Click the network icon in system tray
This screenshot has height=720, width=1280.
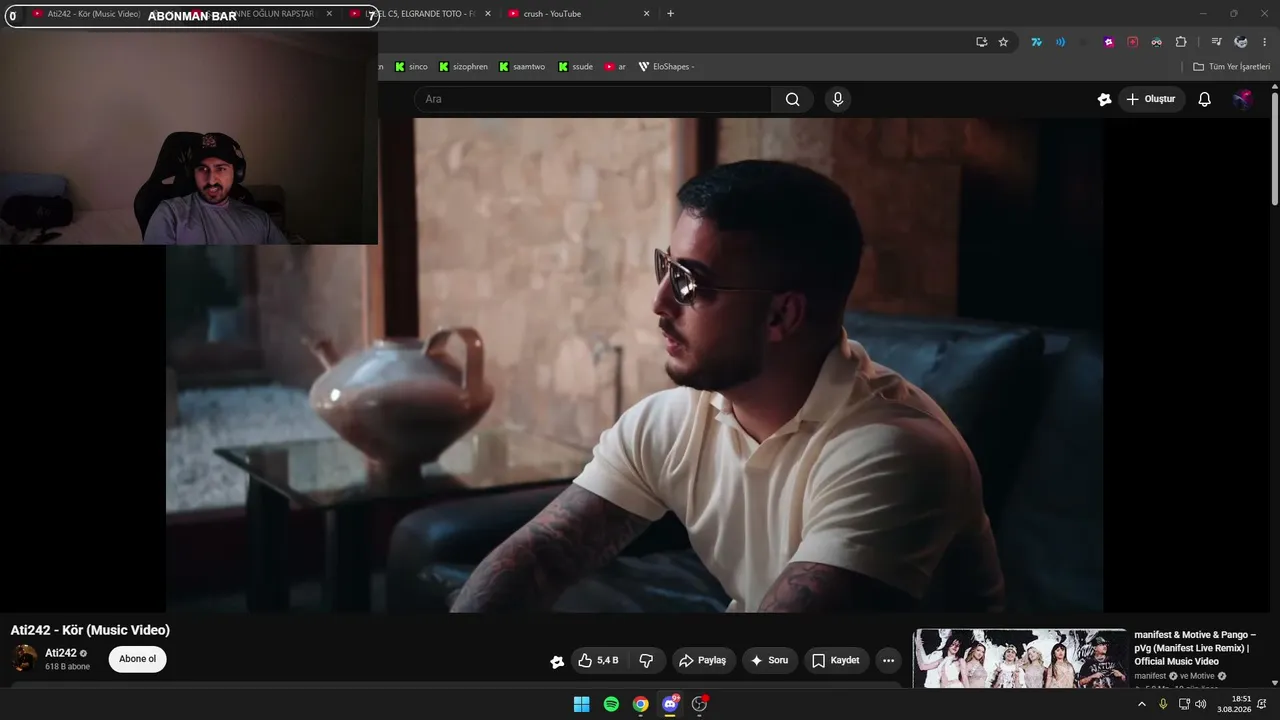1184,704
